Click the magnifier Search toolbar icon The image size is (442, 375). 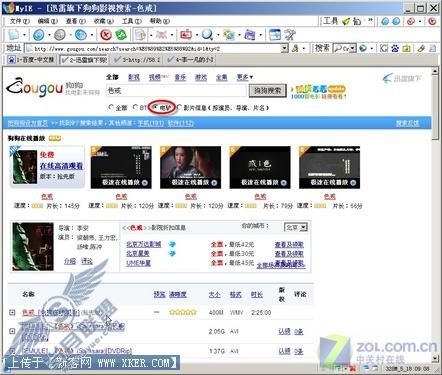click(207, 35)
